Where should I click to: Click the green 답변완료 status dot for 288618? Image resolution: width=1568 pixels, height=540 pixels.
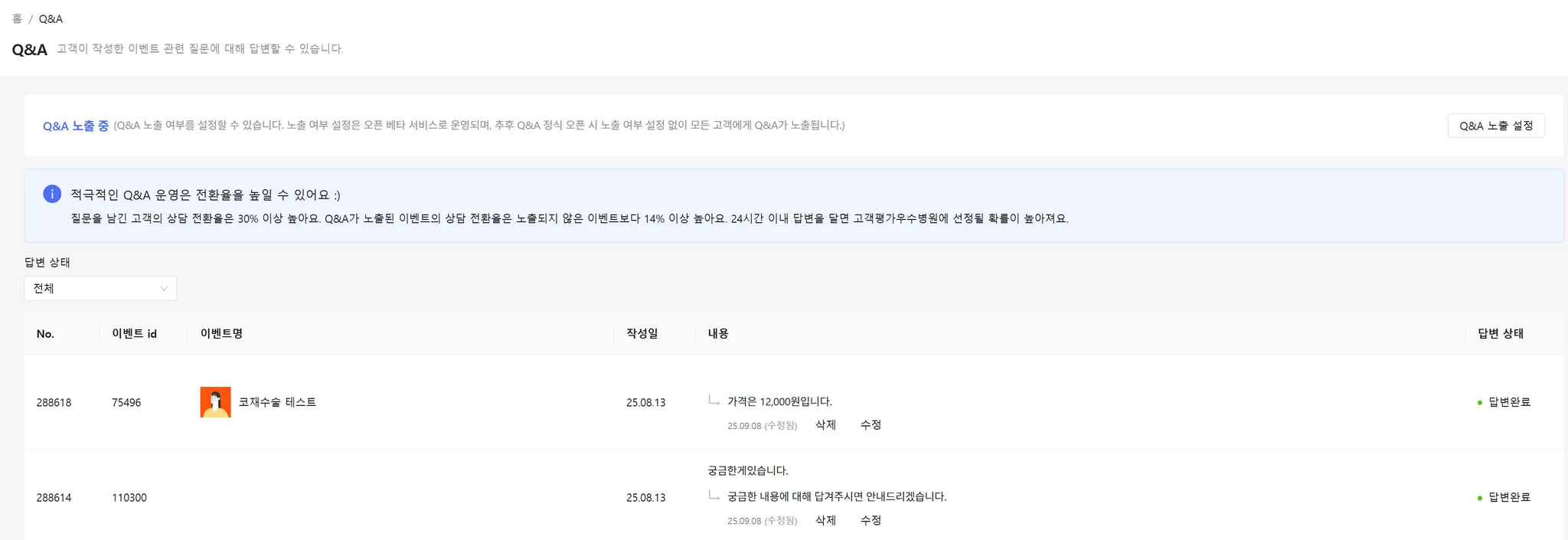pyautogui.click(x=1479, y=403)
